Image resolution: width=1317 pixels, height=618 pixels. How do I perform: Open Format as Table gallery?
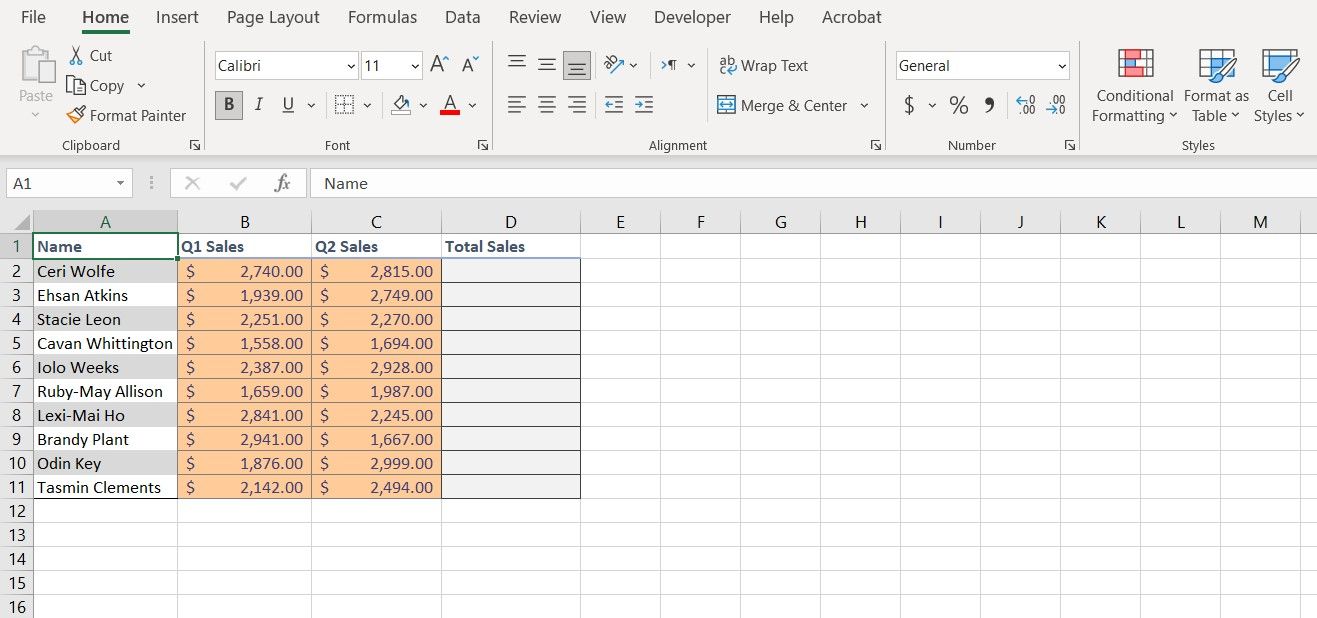[1216, 86]
